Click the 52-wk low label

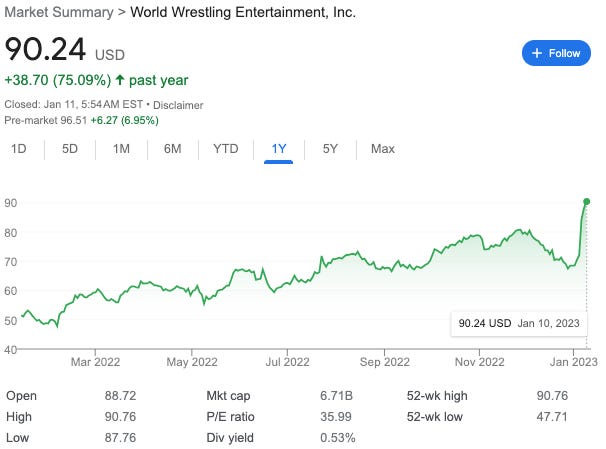click(434, 417)
